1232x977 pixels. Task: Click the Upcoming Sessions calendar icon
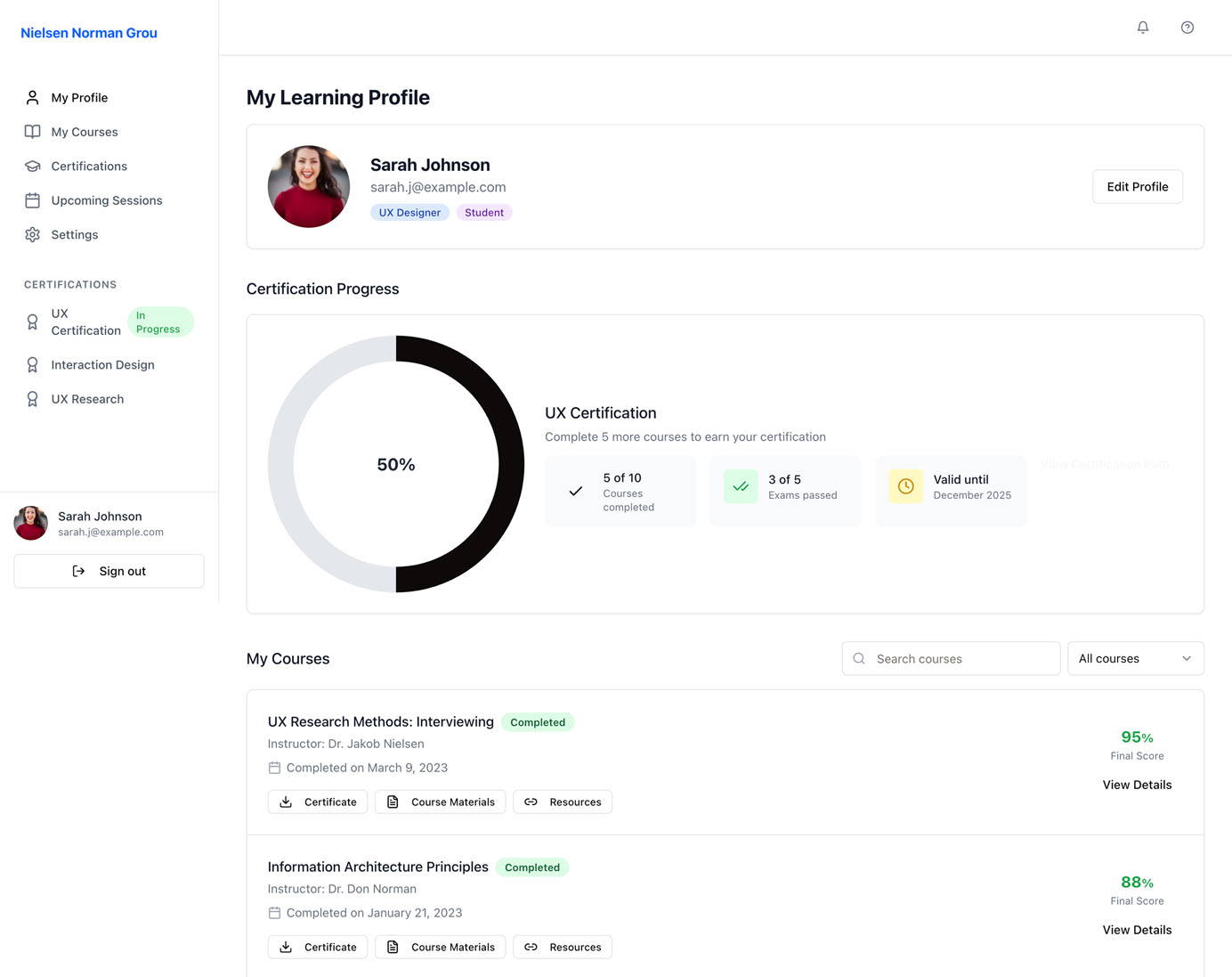coord(32,199)
